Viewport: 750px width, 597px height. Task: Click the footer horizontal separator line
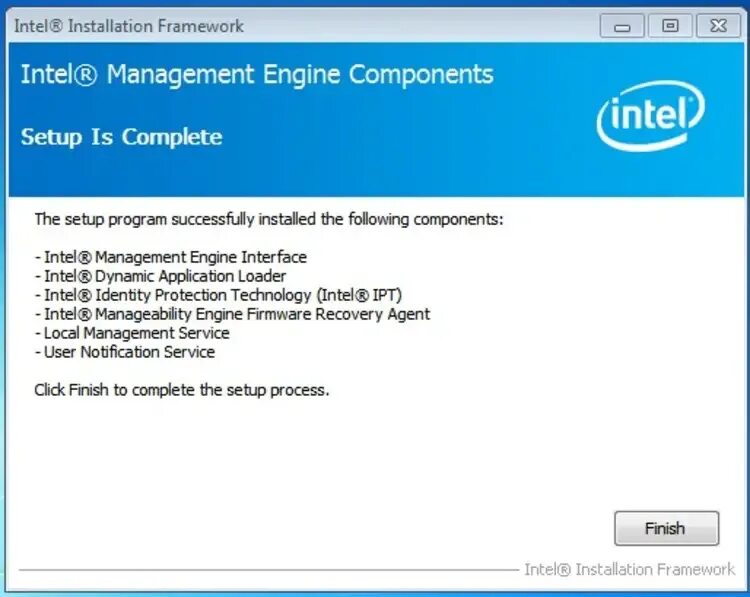pyautogui.click(x=269, y=570)
